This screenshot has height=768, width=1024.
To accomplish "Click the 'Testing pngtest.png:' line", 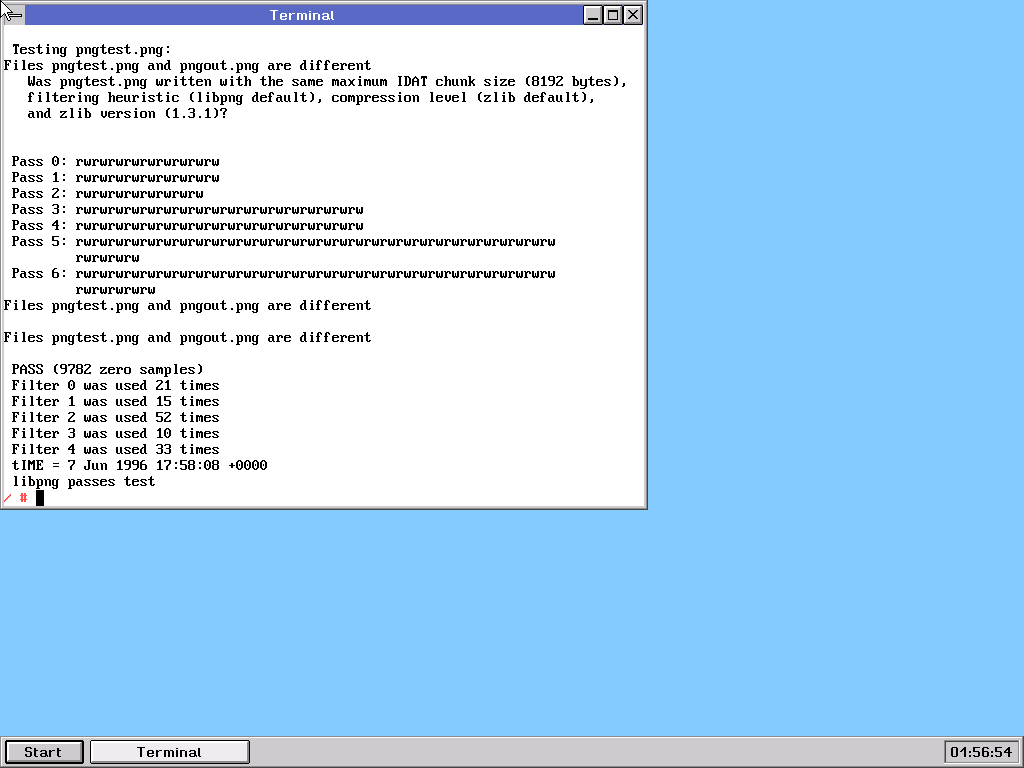I will 92,49.
